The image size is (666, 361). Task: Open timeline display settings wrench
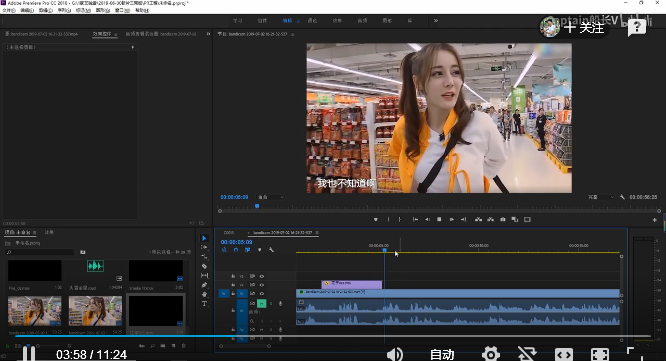(271, 250)
